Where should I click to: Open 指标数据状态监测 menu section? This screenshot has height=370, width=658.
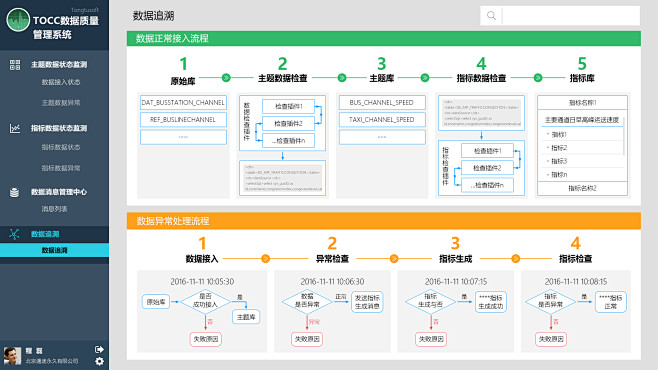tap(59, 128)
